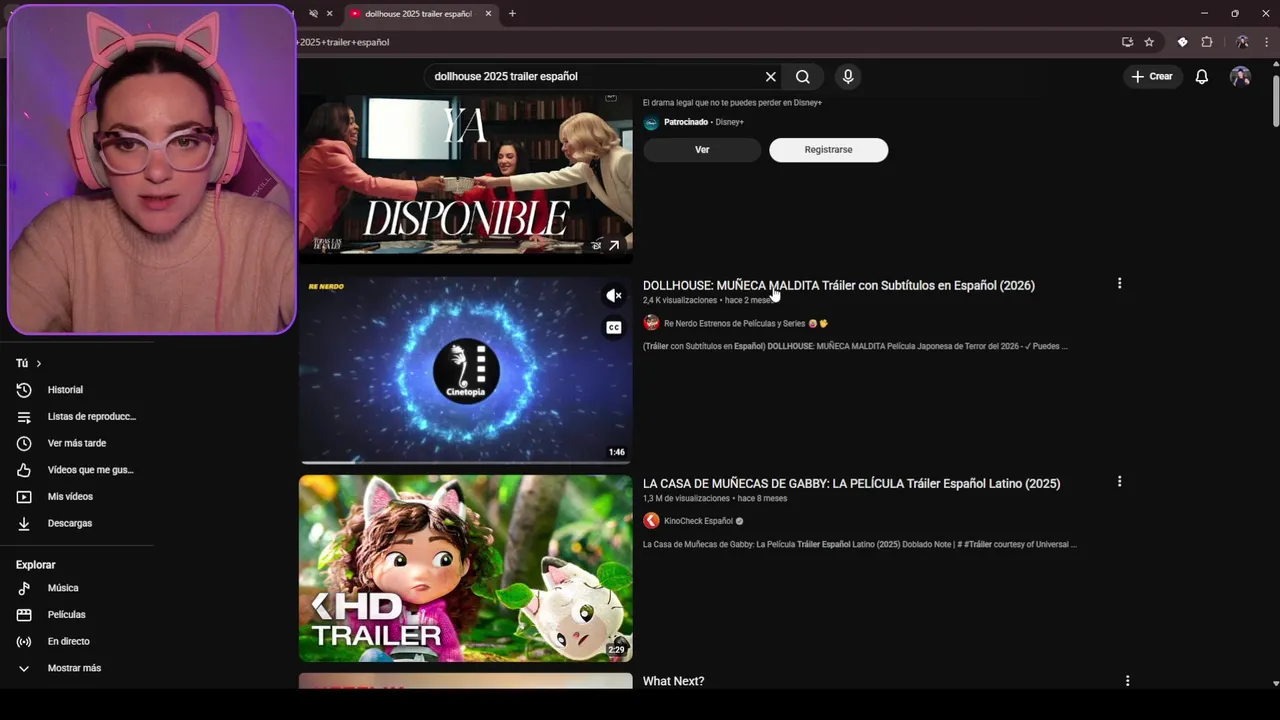Click the scrollbar down arrow
This screenshot has height=720, width=1280.
click(x=1275, y=684)
